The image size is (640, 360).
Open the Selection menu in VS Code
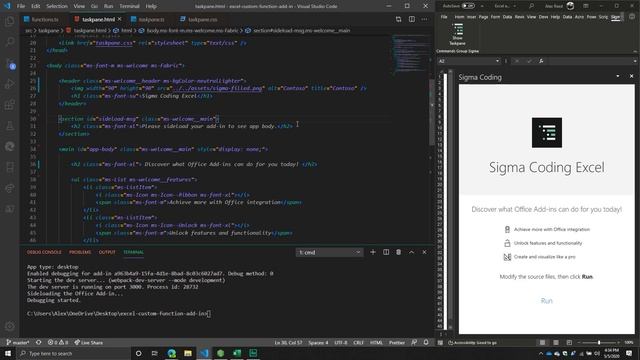click(57, 6)
